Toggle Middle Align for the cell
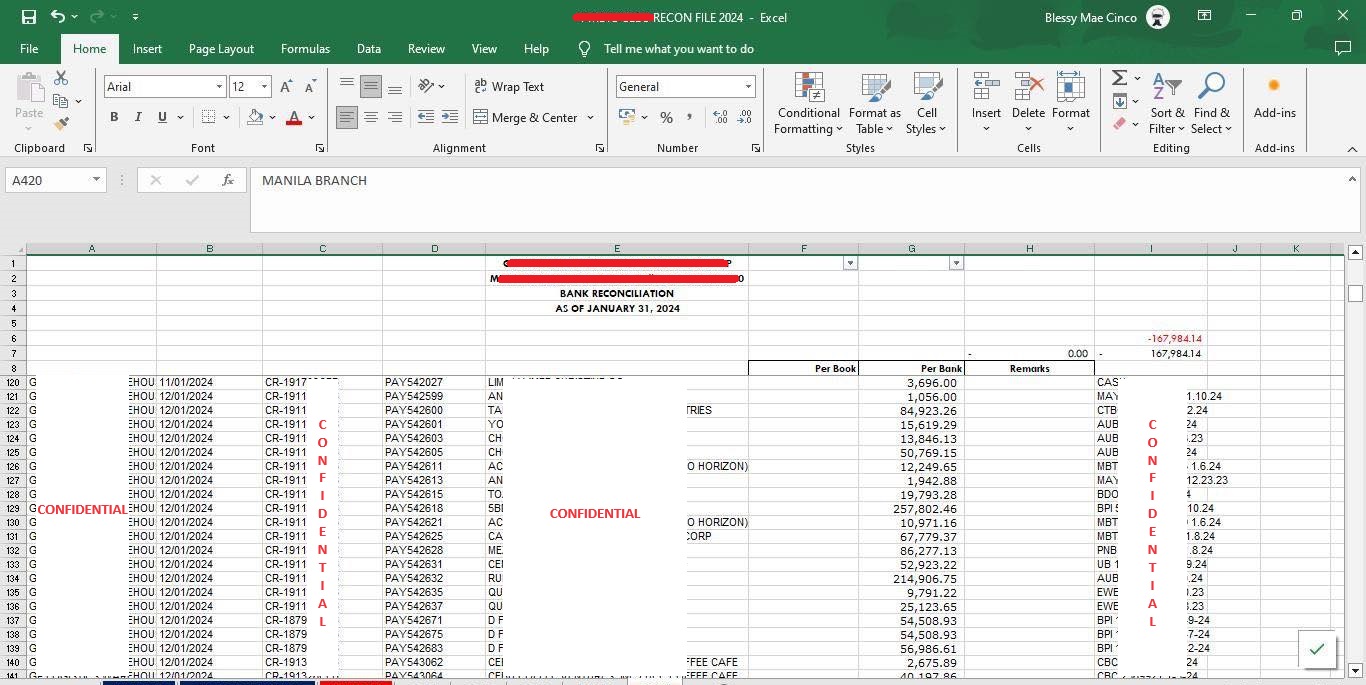This screenshot has height=685, width=1366. (x=371, y=86)
